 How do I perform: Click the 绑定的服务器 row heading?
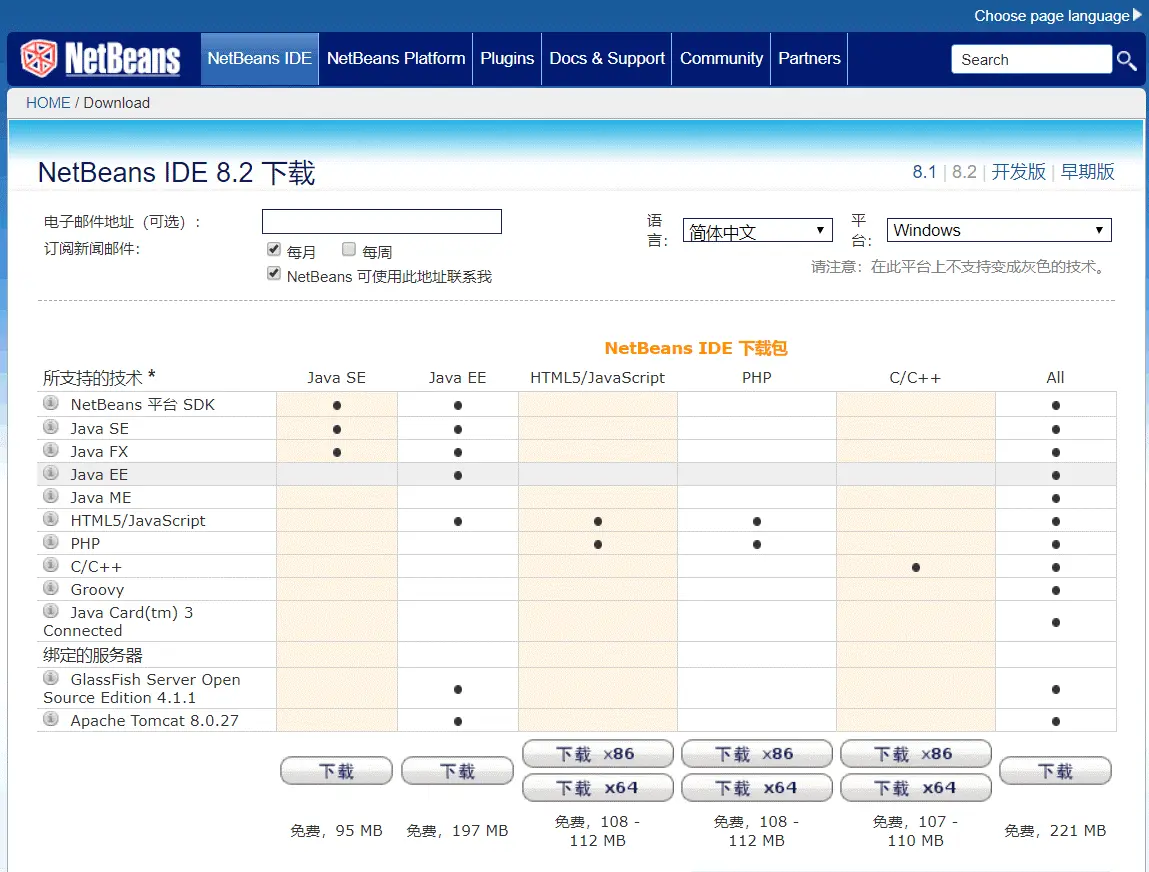tap(92, 655)
